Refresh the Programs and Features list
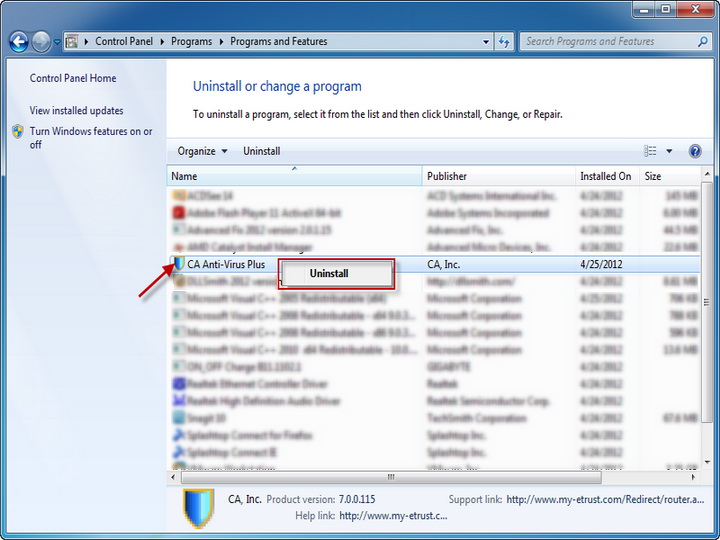 [504, 42]
